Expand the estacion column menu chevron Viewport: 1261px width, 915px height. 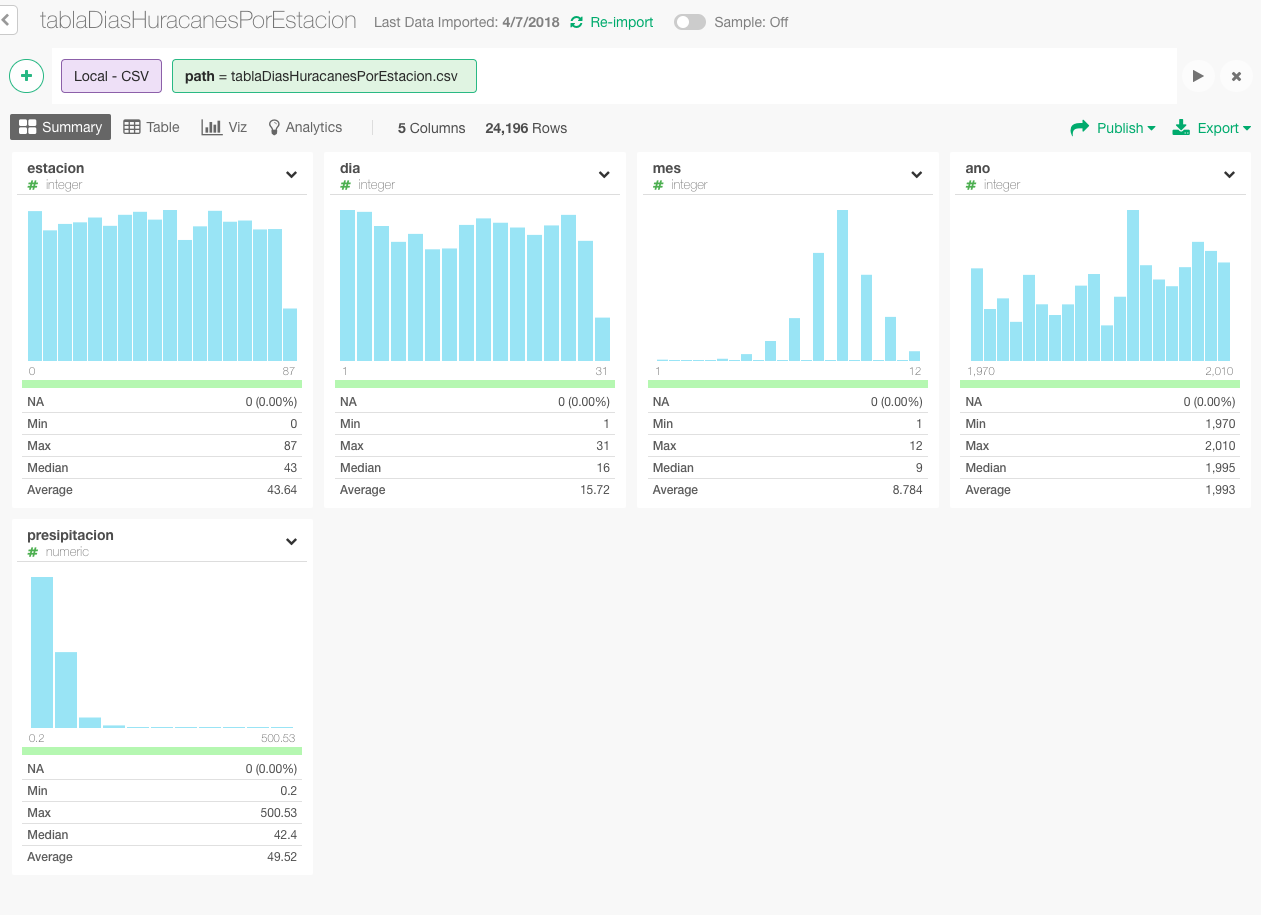(291, 174)
